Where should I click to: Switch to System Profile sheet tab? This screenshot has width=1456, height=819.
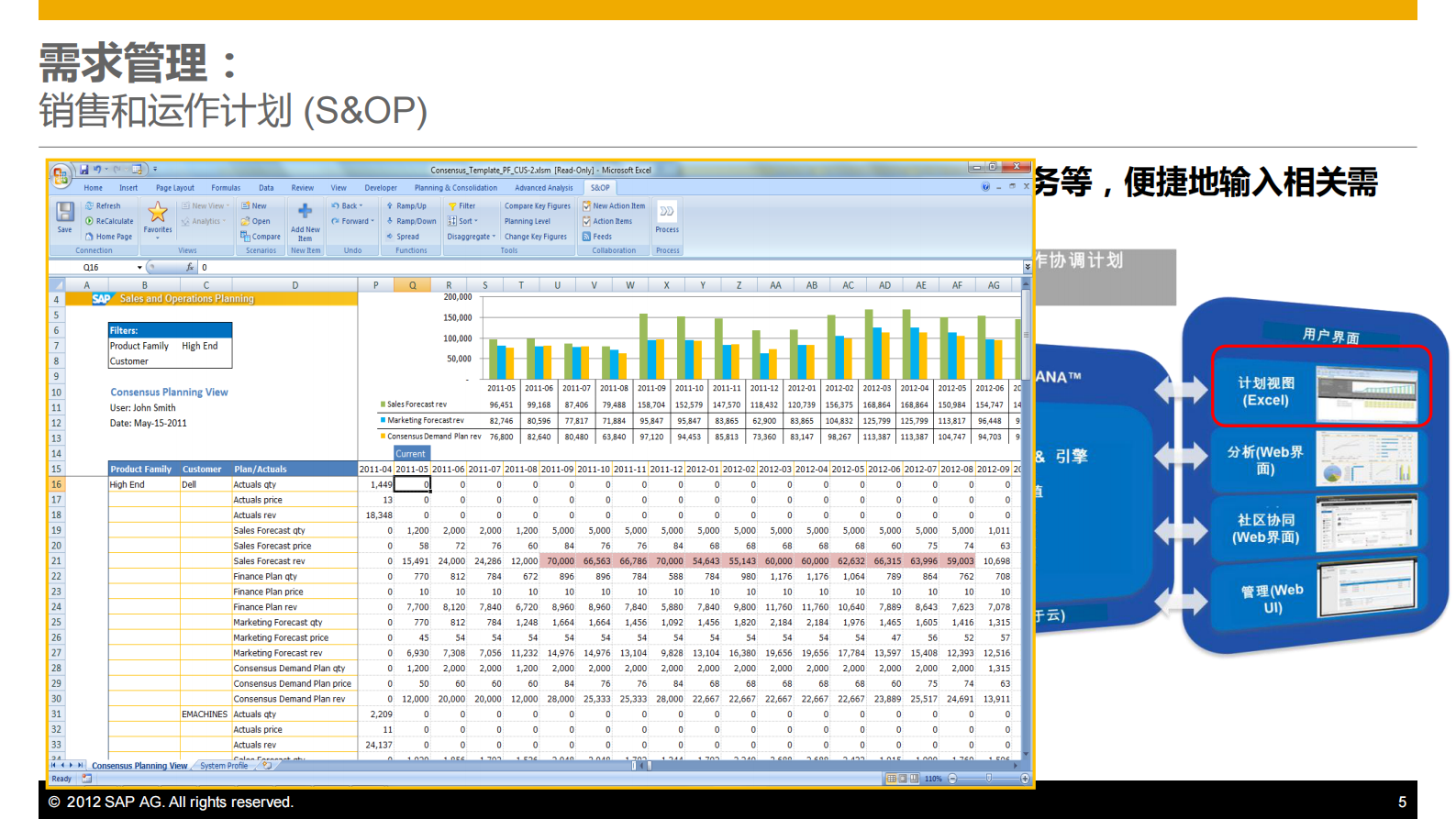click(224, 766)
